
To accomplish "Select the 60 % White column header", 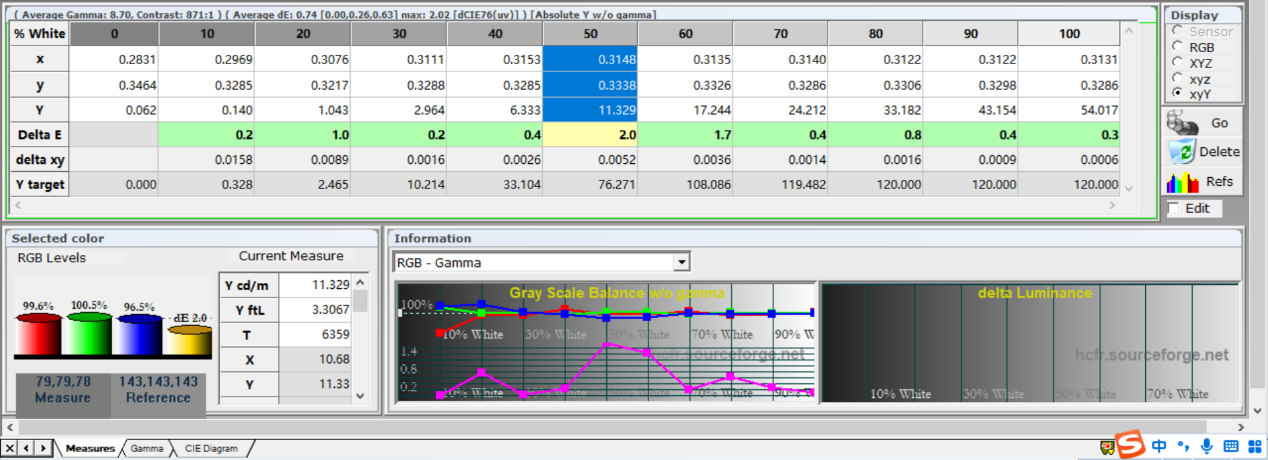I will coord(685,34).
